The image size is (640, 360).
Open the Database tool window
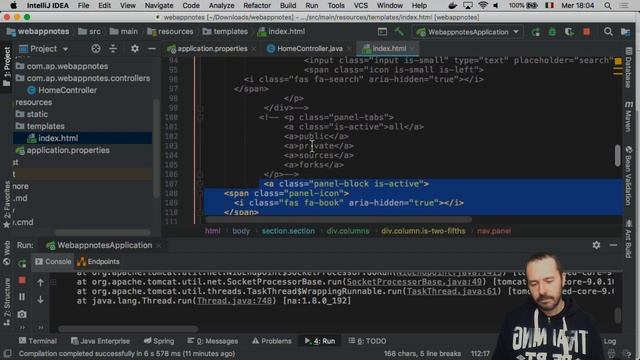click(x=629, y=68)
